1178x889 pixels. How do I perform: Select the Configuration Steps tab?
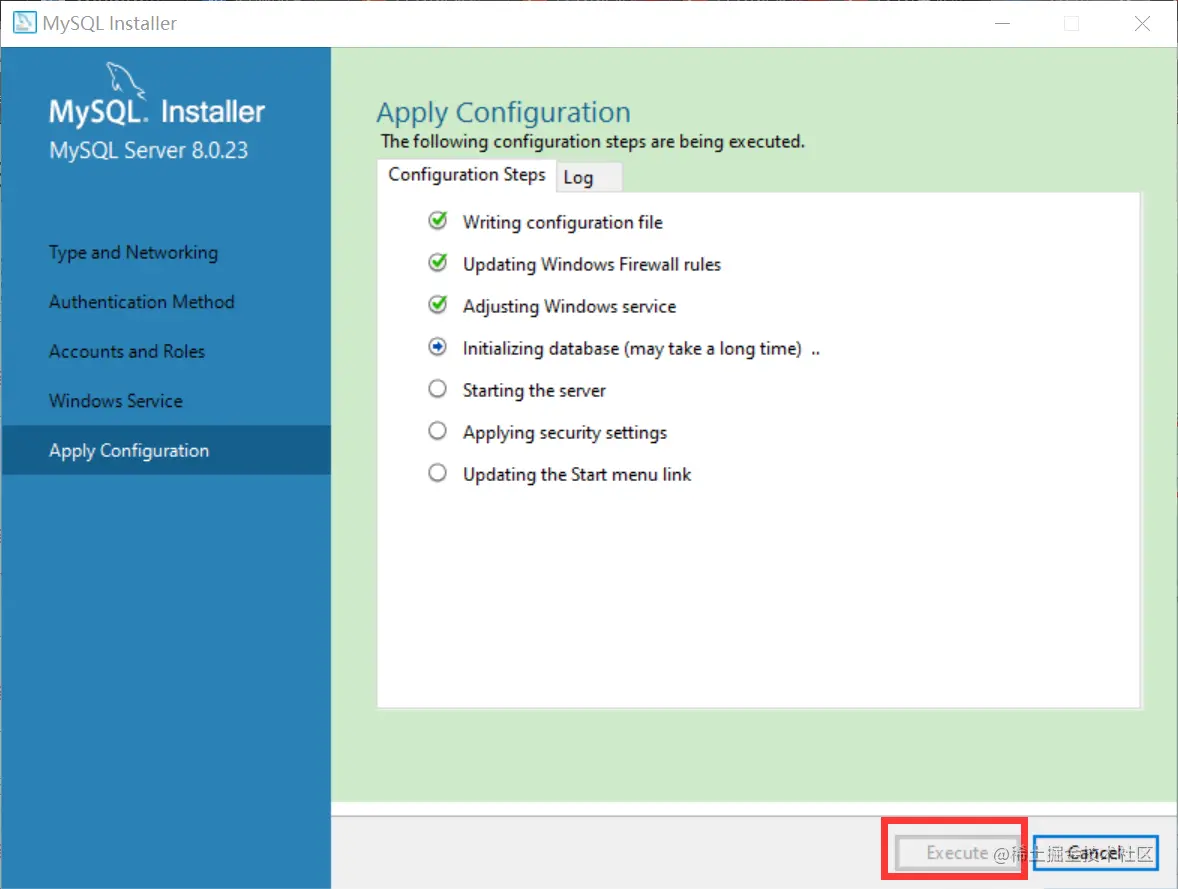coord(467,175)
